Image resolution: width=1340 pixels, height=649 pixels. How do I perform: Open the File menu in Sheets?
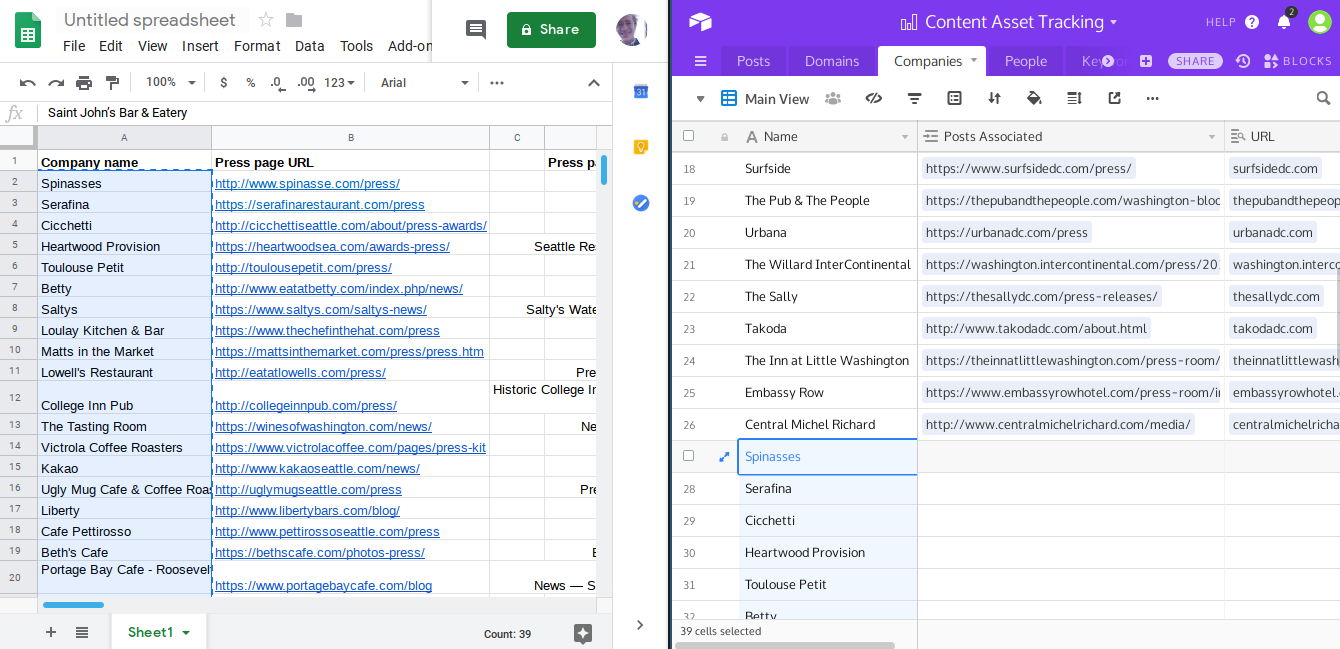[74, 46]
